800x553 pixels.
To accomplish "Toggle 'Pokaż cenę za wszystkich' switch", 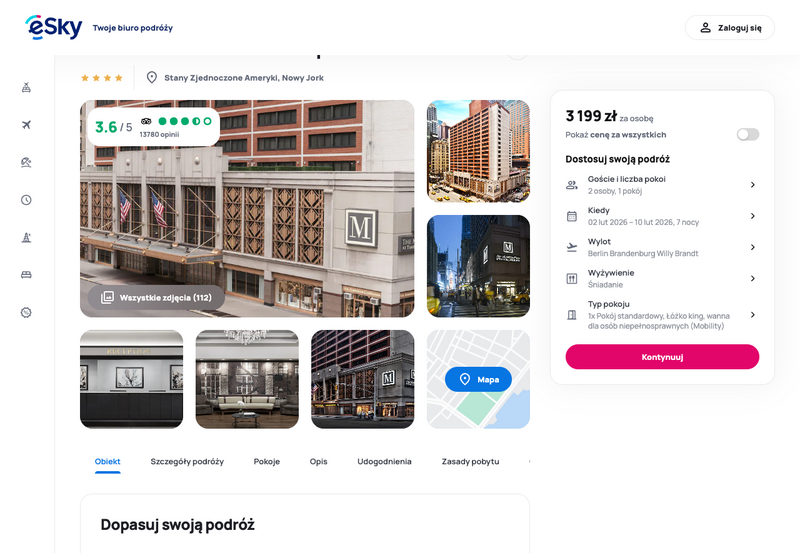I will point(747,134).
